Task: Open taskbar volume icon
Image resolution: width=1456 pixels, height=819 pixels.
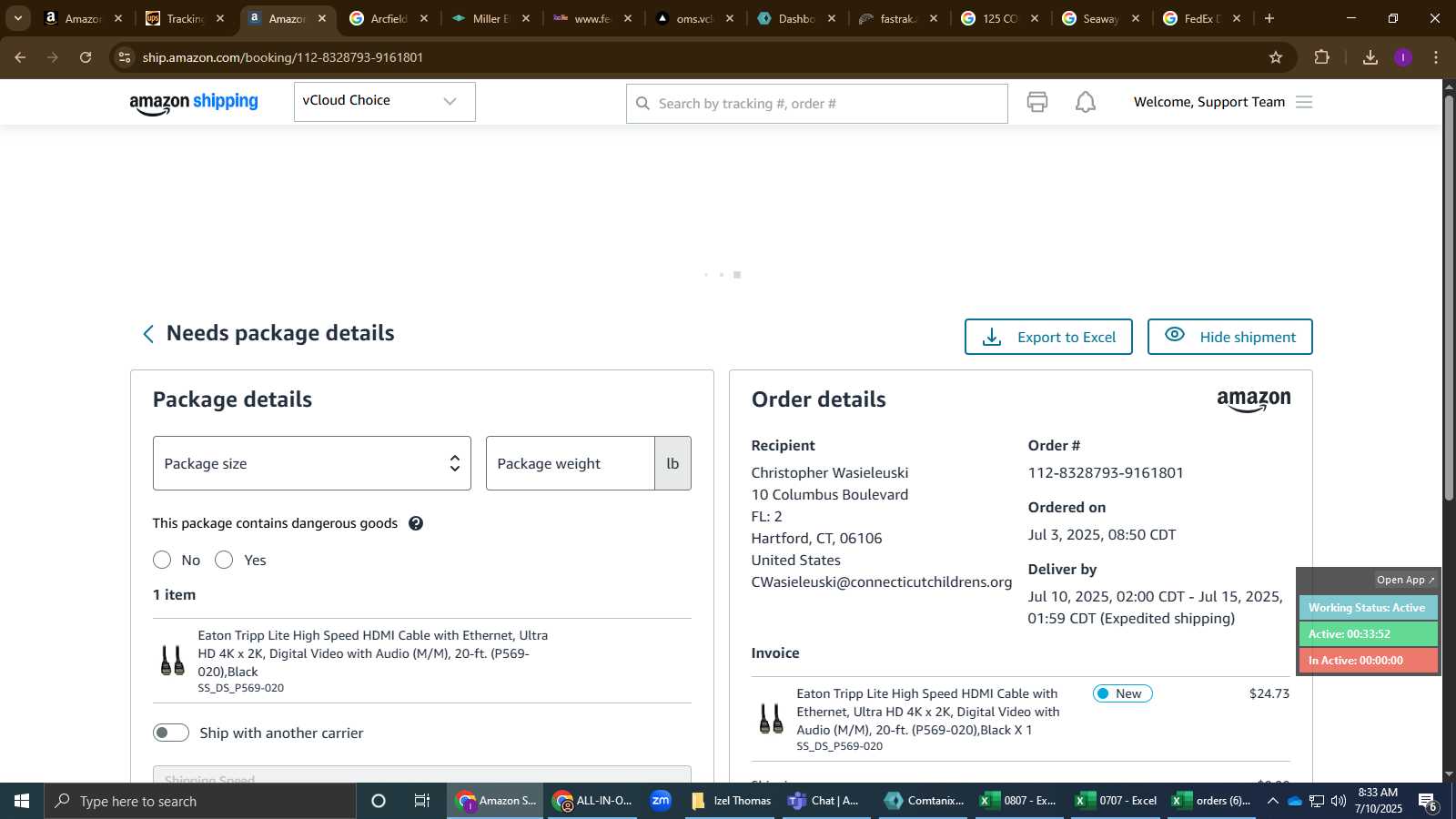Action: pos(1339,801)
